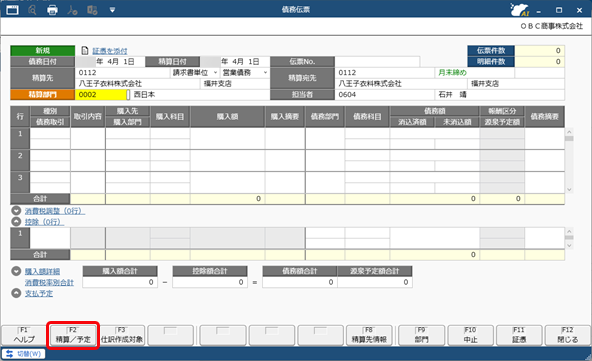Click the 西日本 department name
Screen dimensions: 592x361
click(x=145, y=95)
